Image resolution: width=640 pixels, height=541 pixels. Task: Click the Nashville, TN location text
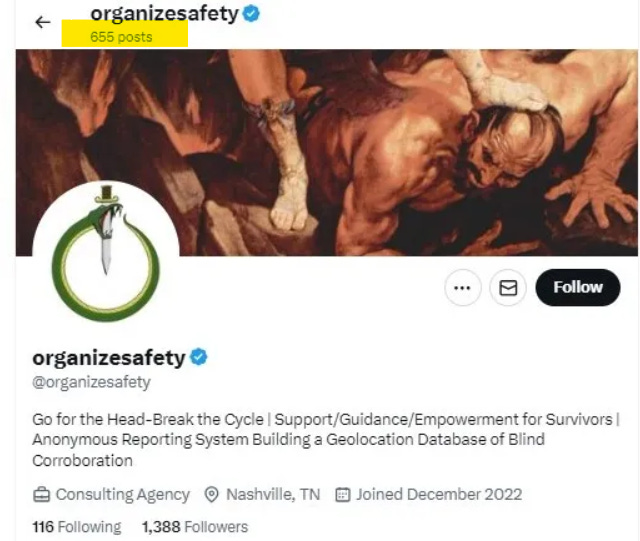273,495
